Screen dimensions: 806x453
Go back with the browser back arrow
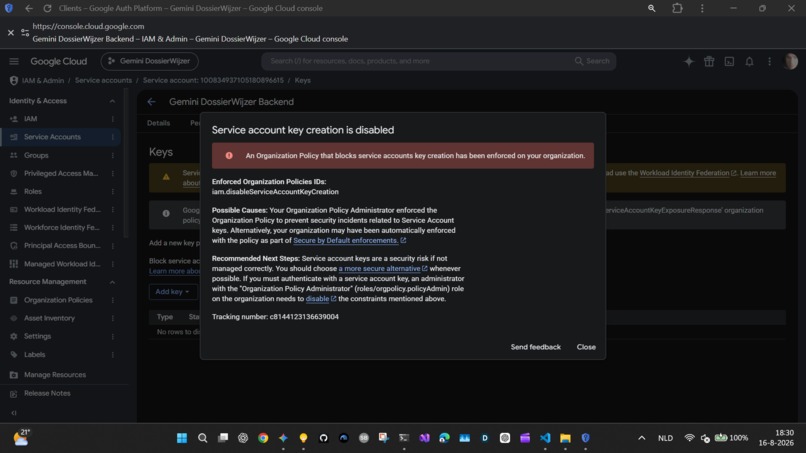pyautogui.click(x=29, y=8)
